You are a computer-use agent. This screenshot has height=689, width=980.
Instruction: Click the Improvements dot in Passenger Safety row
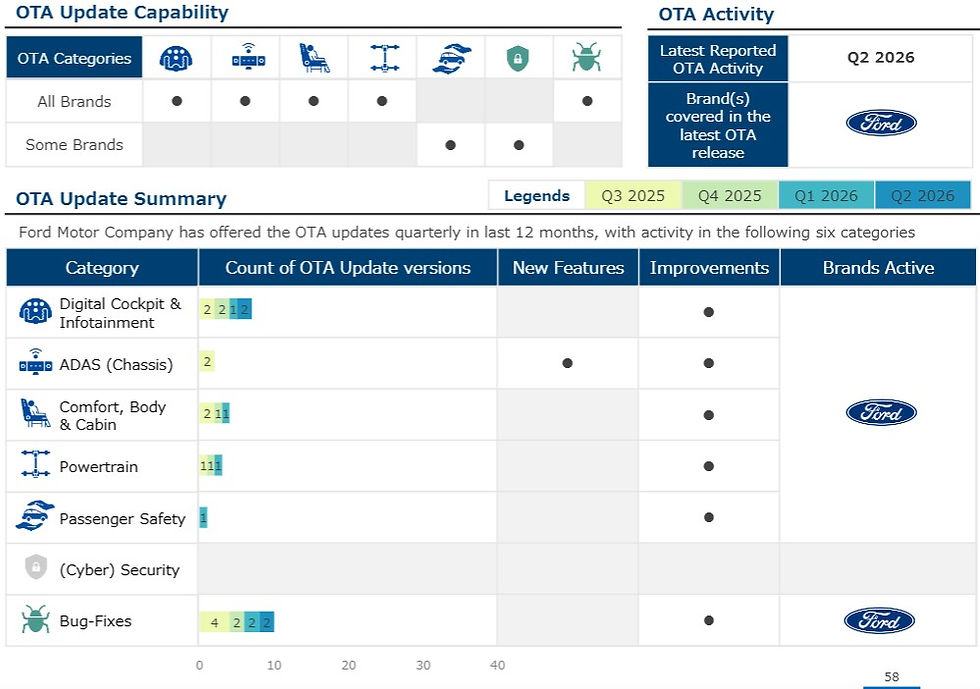pyautogui.click(x=709, y=517)
